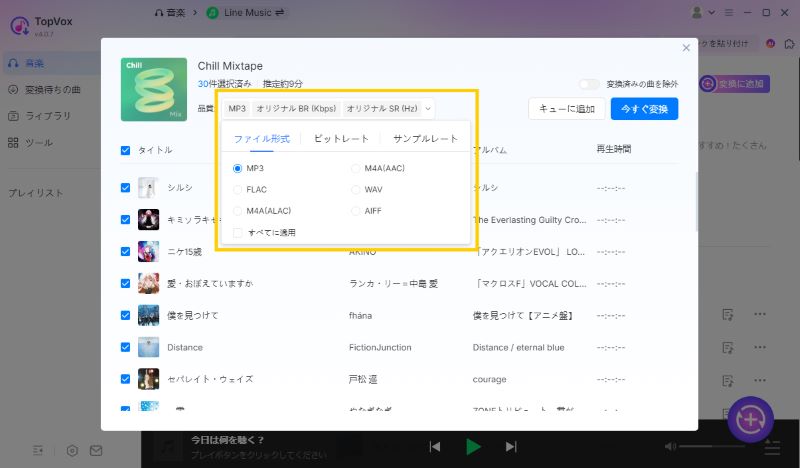The width and height of the screenshot is (800, 468).
Task: Click the Distance track thumbnail
Action: point(148,347)
